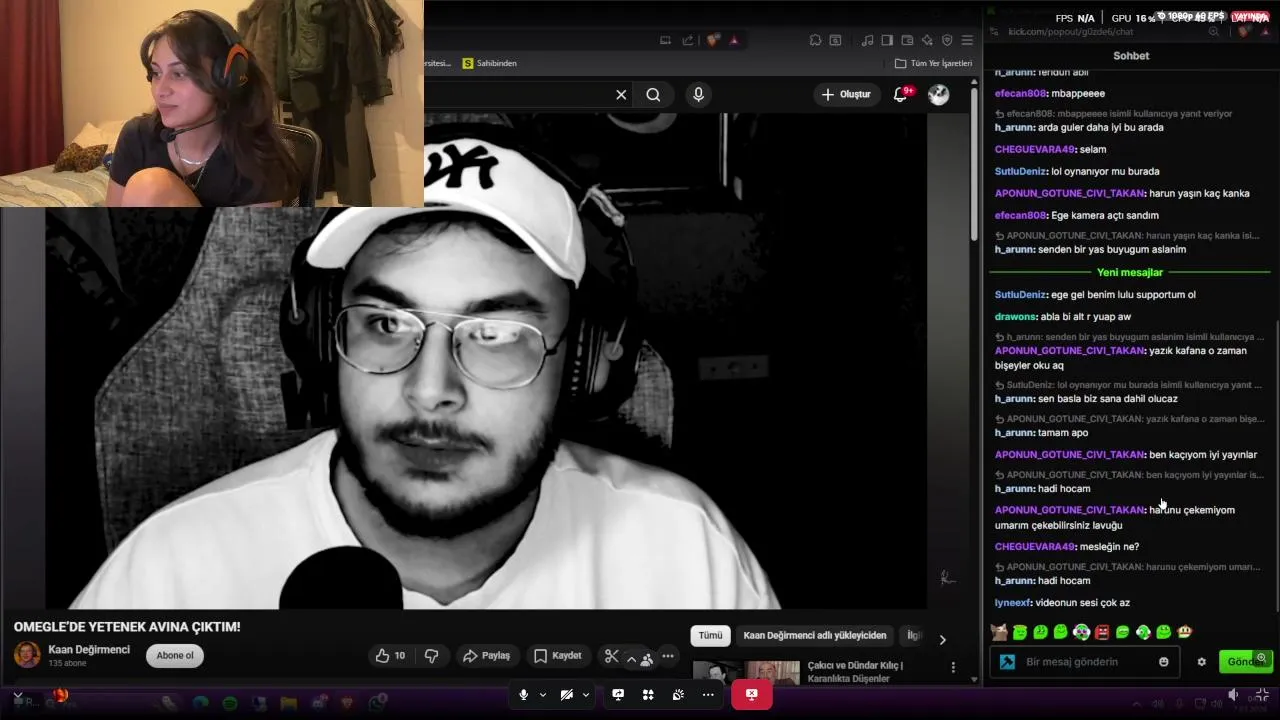Click in the Bir mesaj gönderin chat input
The height and width of the screenshot is (720, 1280).
[x=1086, y=662]
